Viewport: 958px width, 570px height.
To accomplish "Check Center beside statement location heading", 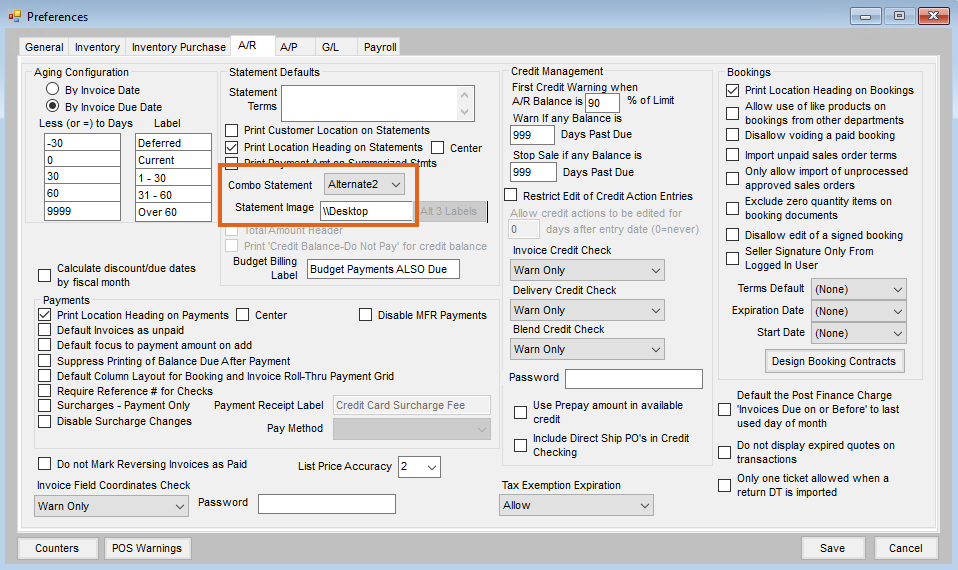I will point(437,148).
